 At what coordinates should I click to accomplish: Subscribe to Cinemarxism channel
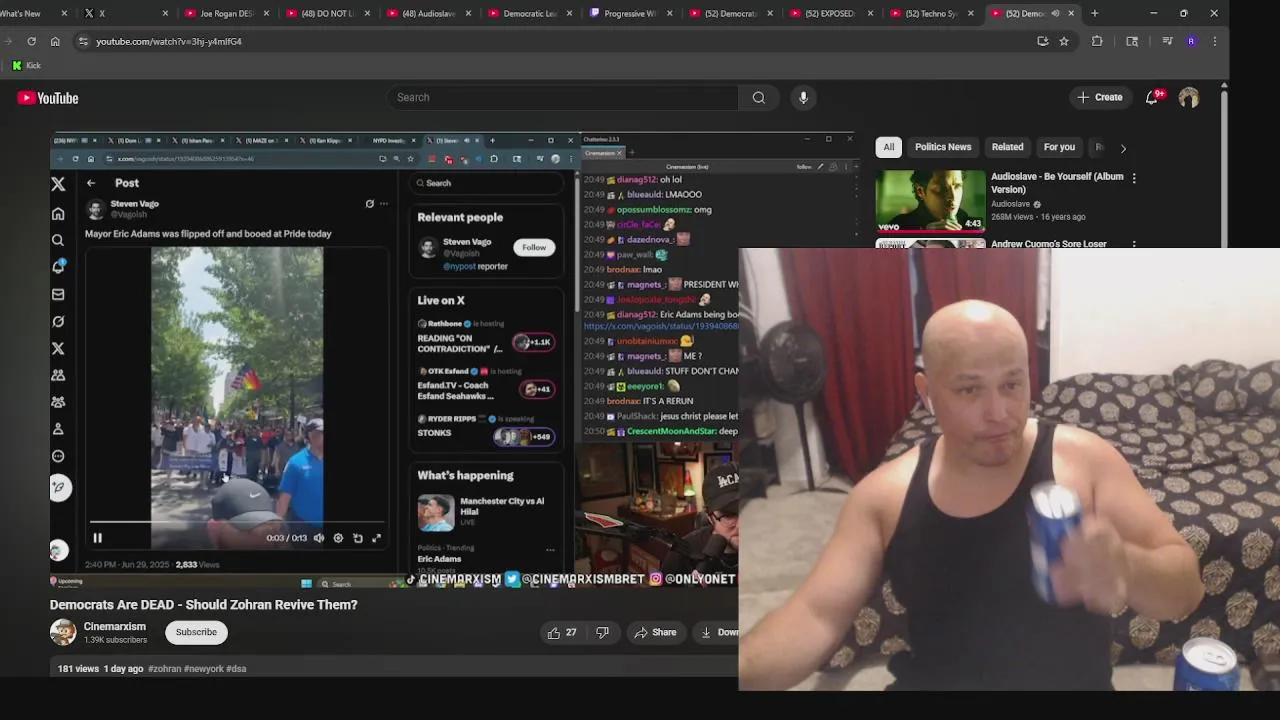(196, 632)
